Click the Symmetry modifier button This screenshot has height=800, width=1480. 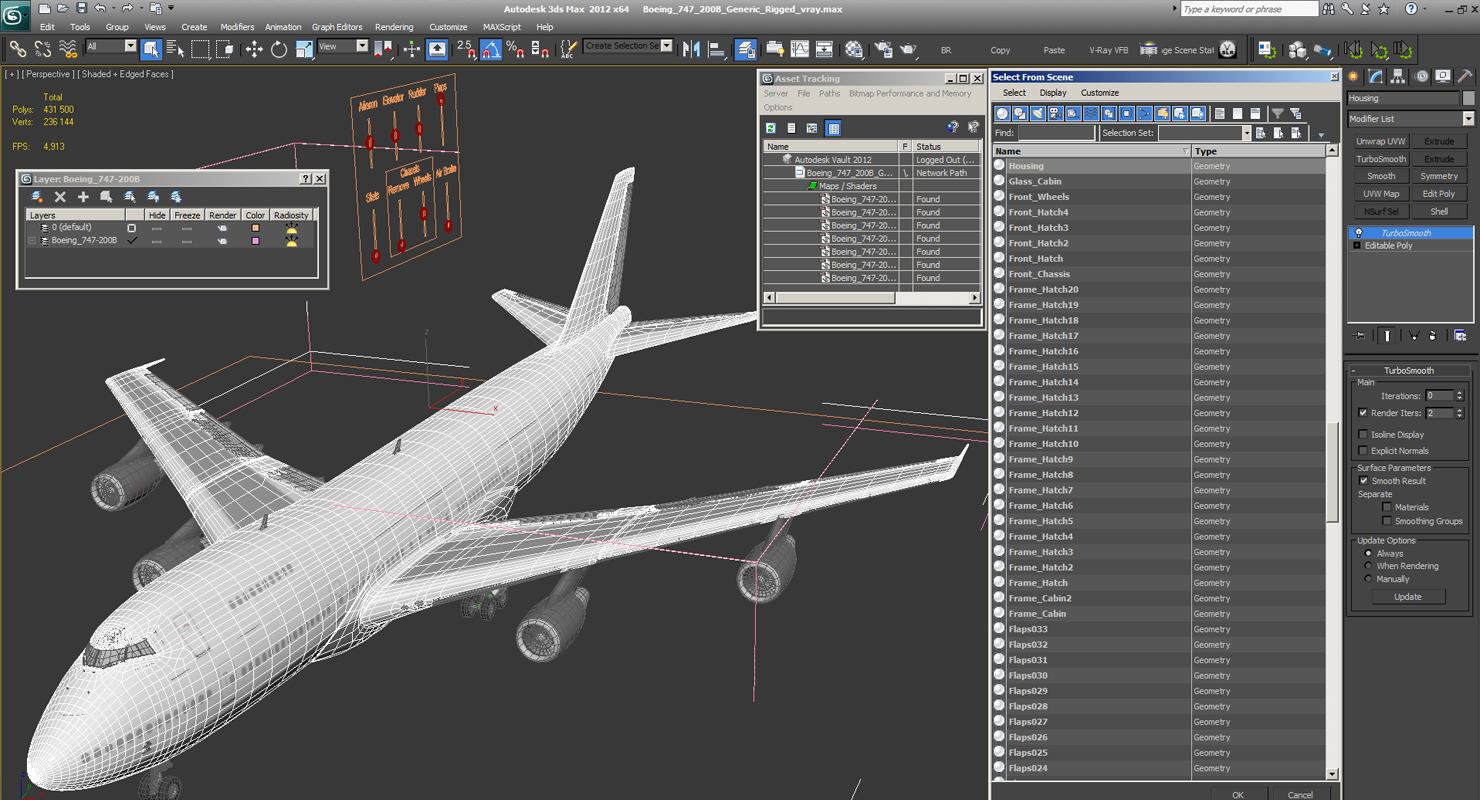tap(1439, 177)
